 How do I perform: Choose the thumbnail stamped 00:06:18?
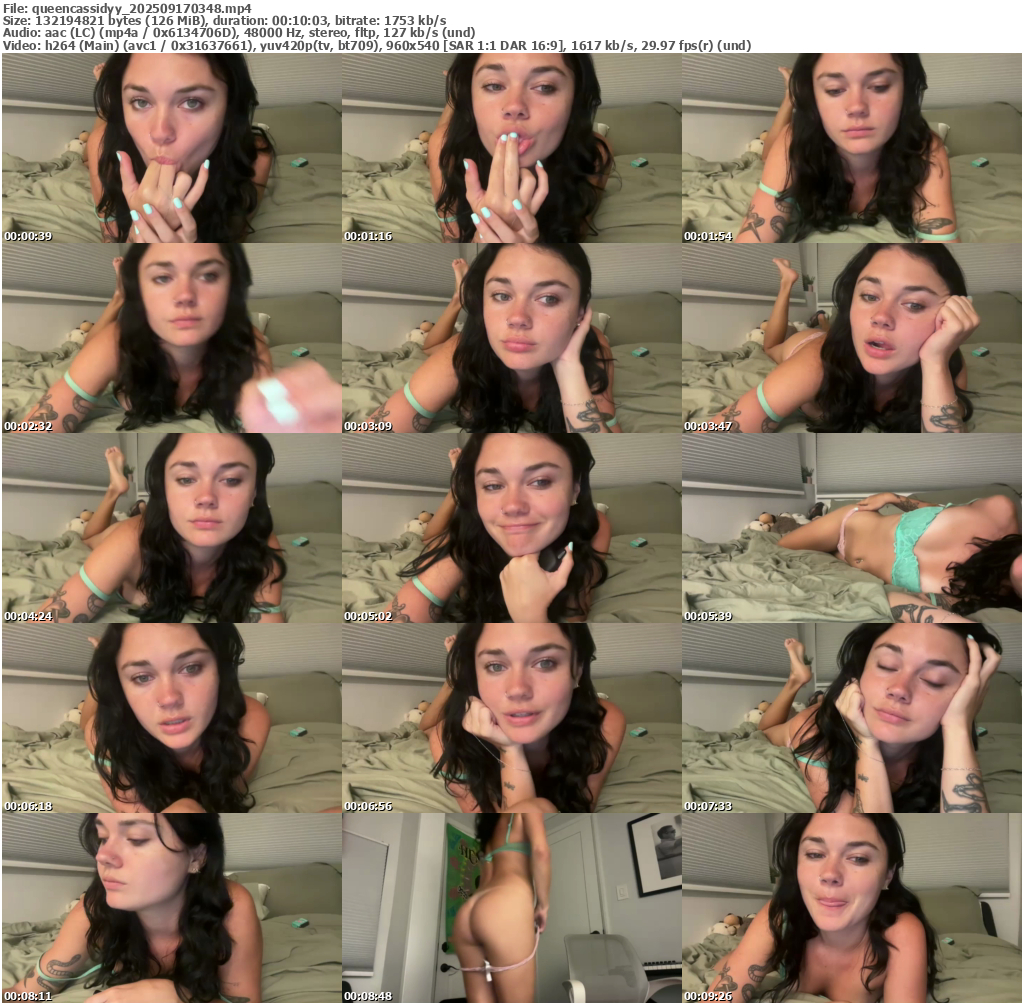click(172, 718)
